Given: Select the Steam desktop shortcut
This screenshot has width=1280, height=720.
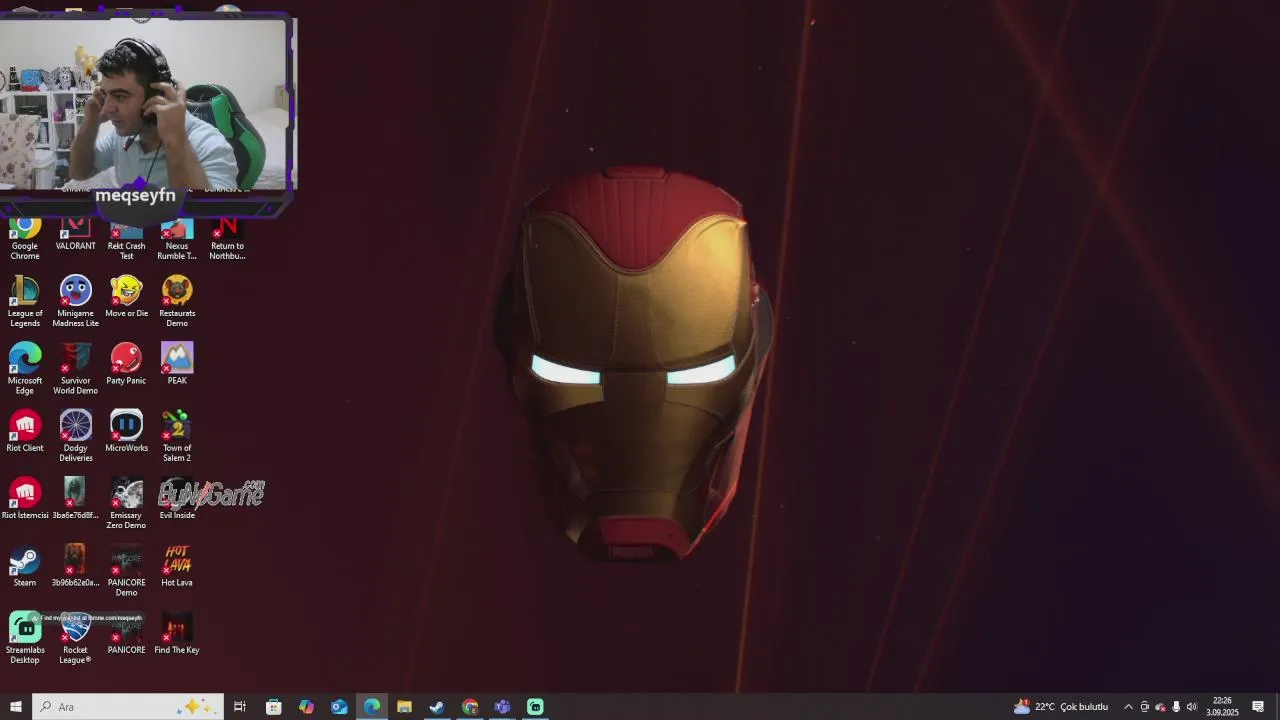Looking at the screenshot, I should [x=25, y=566].
